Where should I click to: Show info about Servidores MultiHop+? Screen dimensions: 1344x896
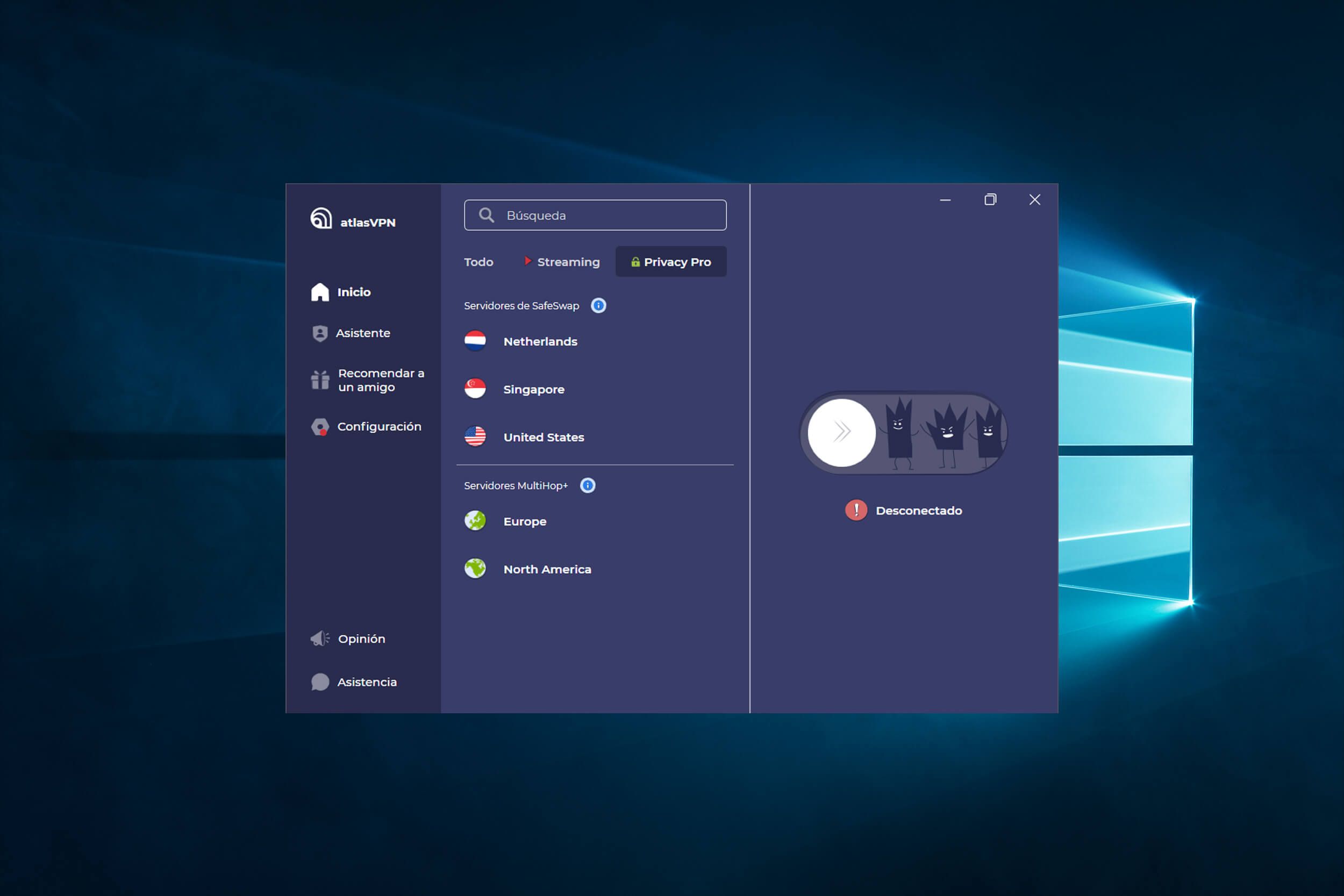pyautogui.click(x=588, y=486)
